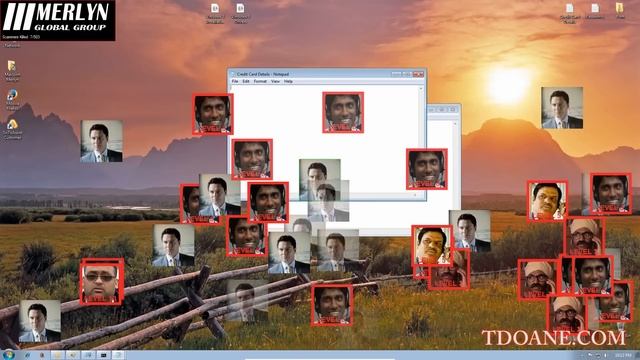Open the Command Prompt taskbar icon
The height and width of the screenshot is (360, 640).
(x=103, y=355)
